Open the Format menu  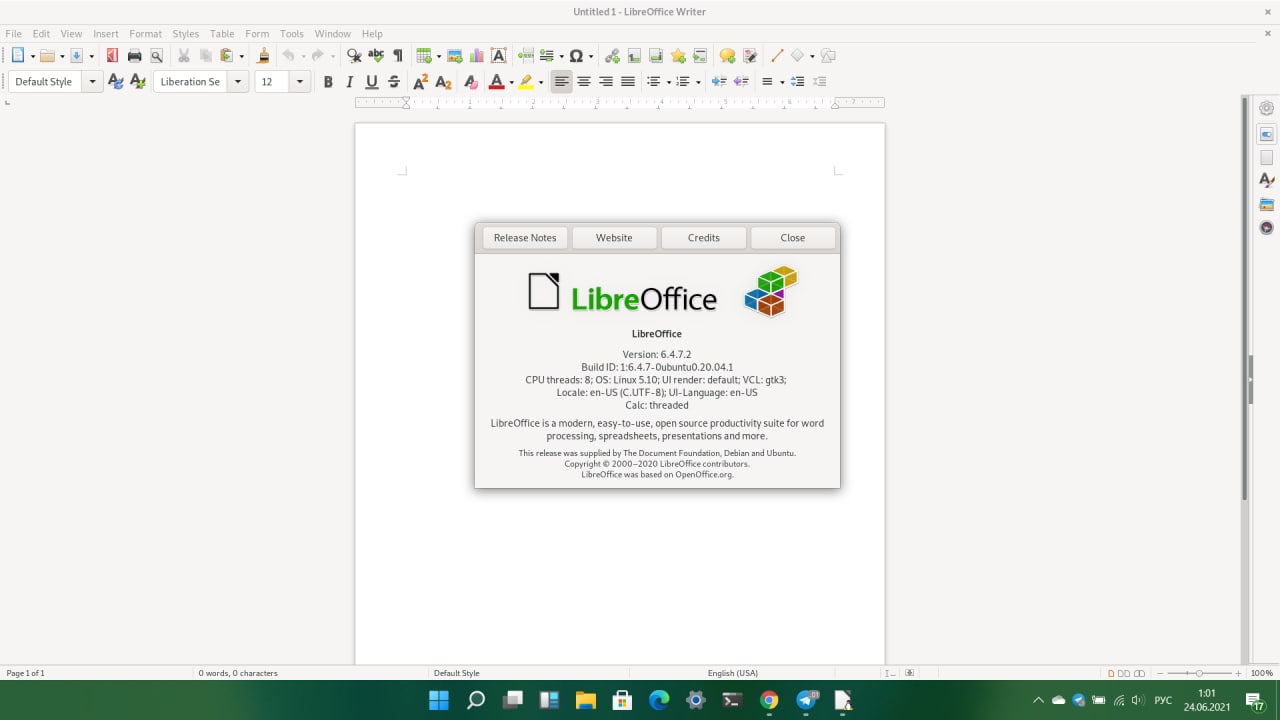coord(145,34)
